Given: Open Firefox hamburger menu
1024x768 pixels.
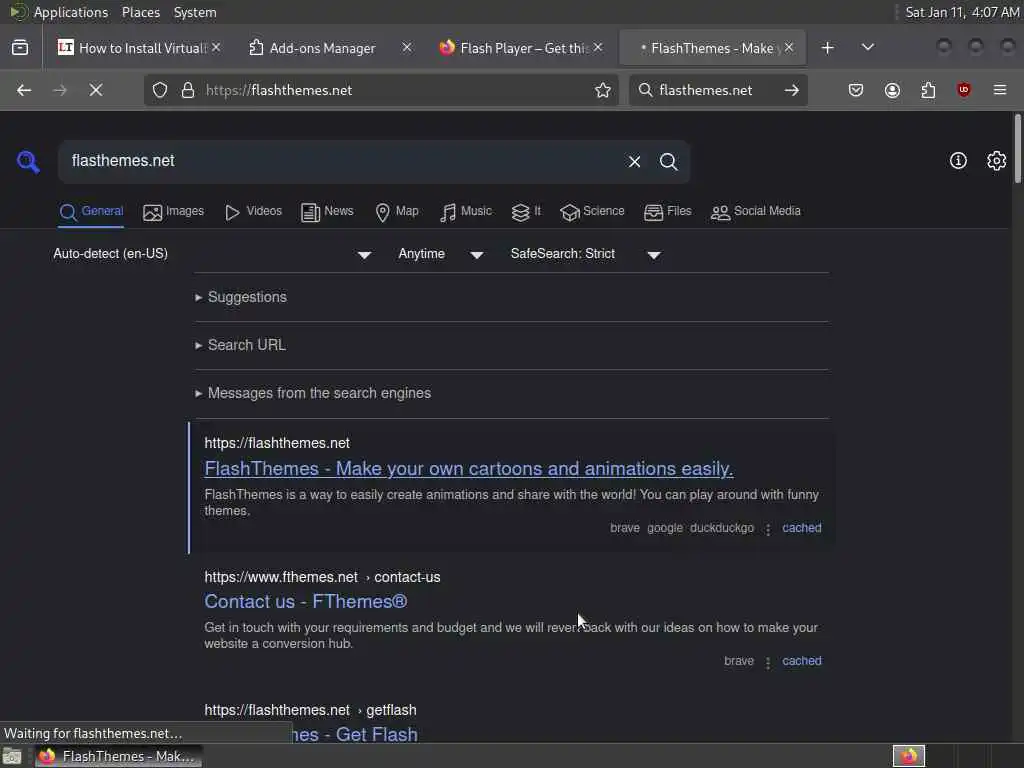Looking at the screenshot, I should click(1000, 90).
